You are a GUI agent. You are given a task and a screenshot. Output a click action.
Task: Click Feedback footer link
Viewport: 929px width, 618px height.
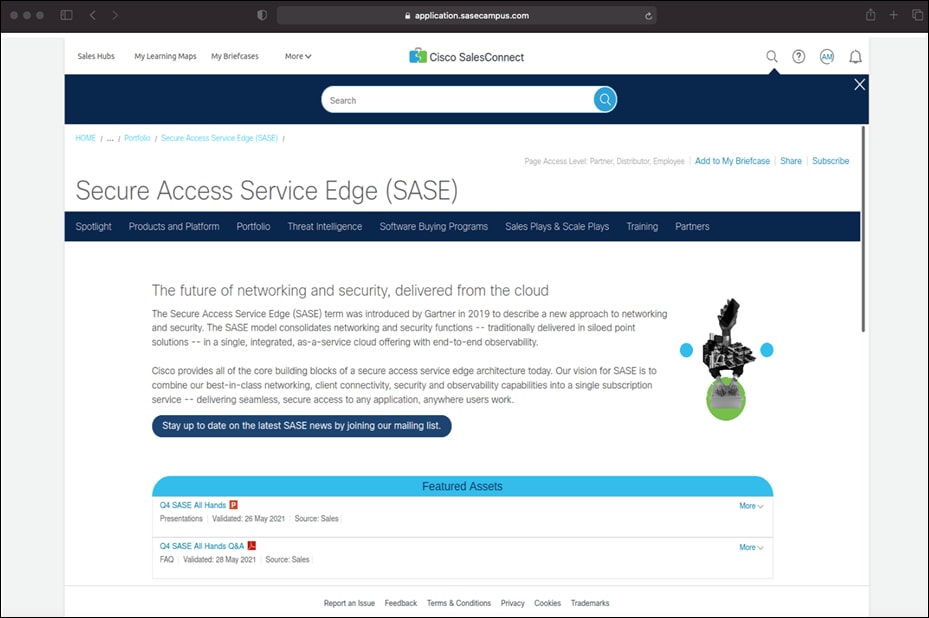click(401, 603)
